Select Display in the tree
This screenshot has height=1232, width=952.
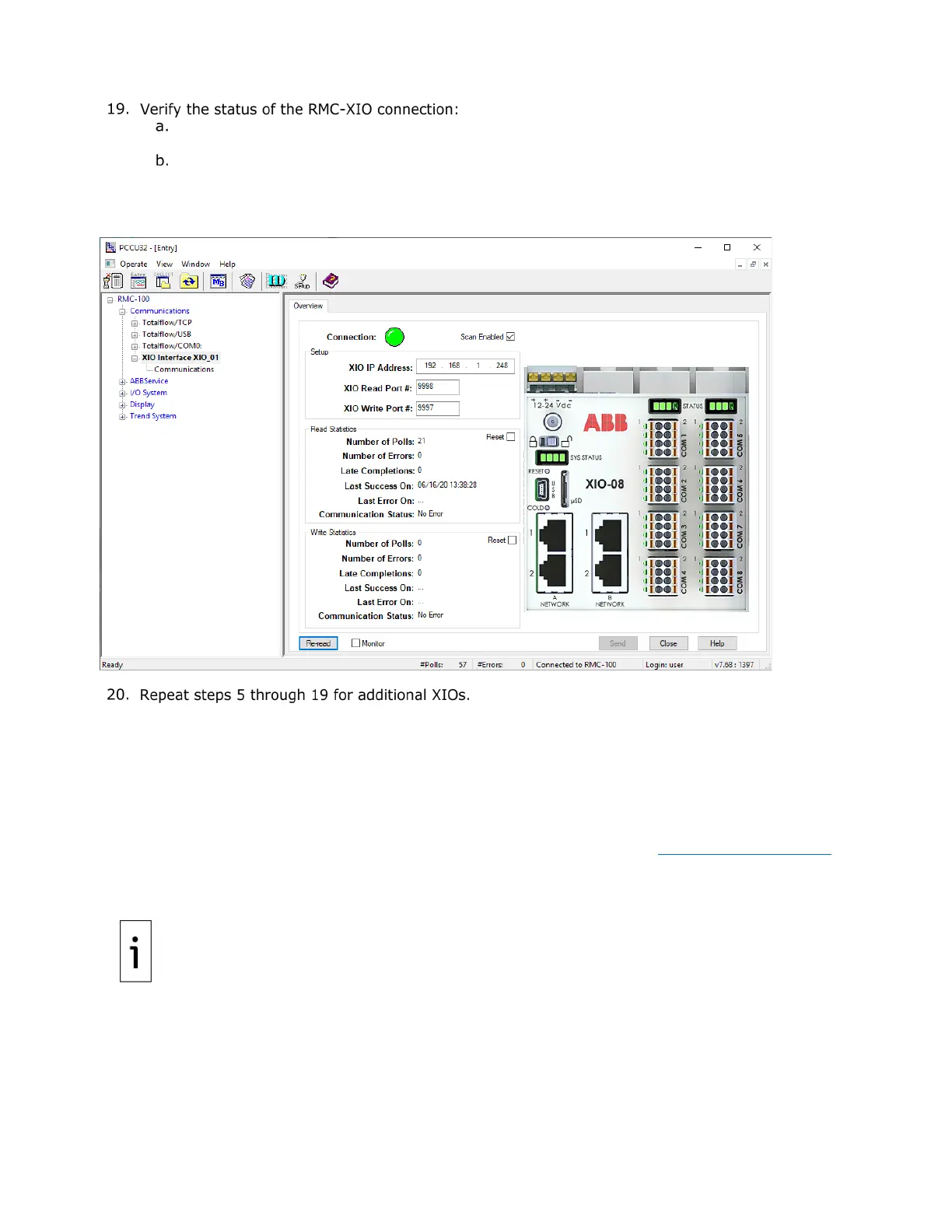142,404
